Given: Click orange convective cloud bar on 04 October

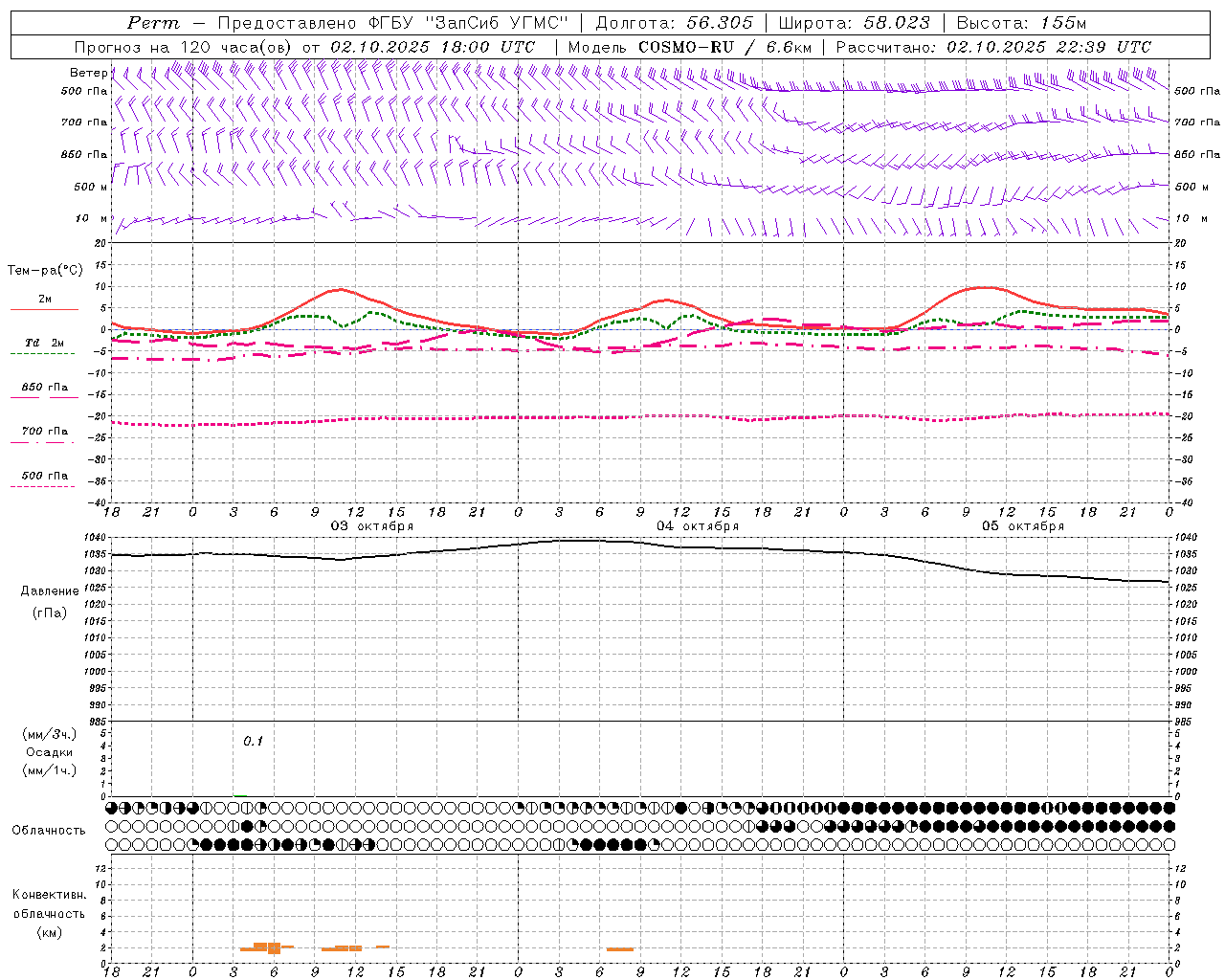Looking at the screenshot, I should click(x=620, y=949).
